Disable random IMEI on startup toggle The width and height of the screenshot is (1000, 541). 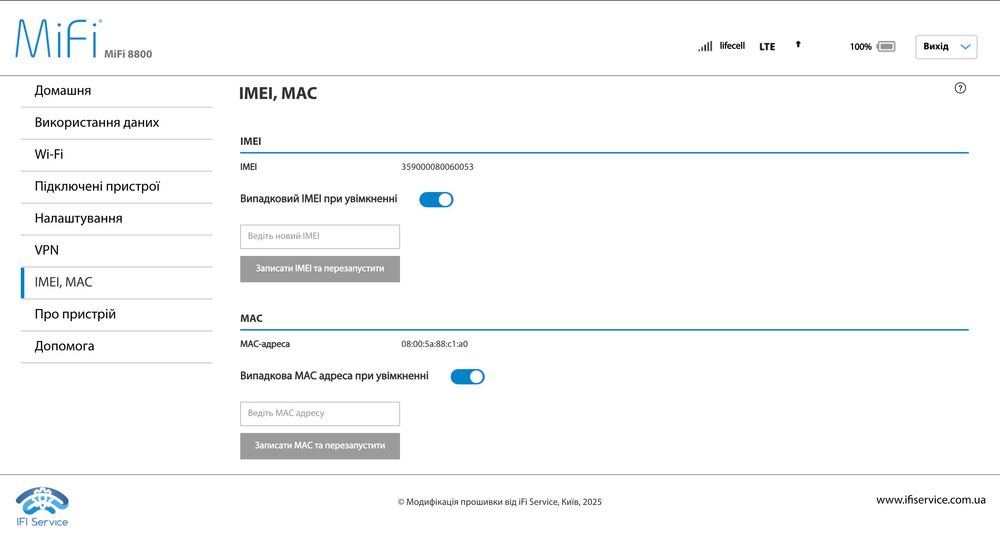pos(436,199)
